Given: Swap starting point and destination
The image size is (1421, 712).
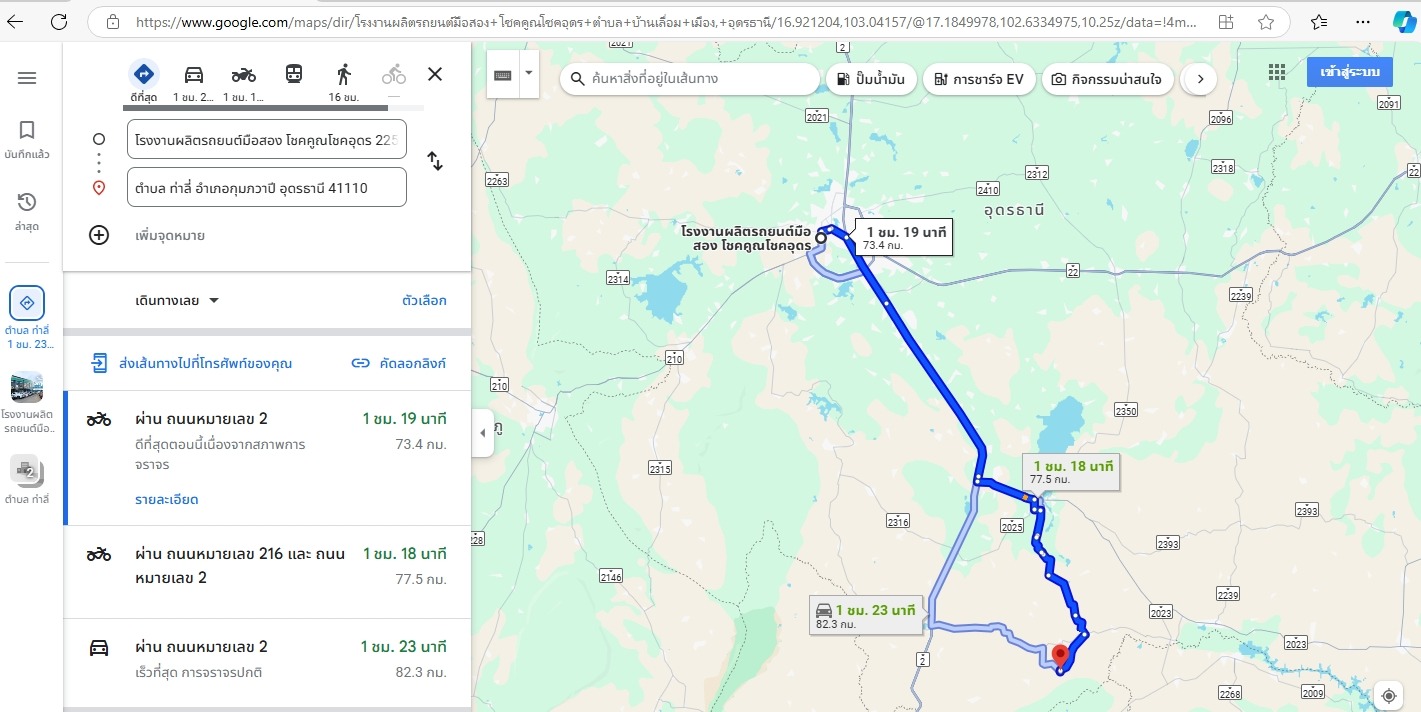Looking at the screenshot, I should click(435, 161).
